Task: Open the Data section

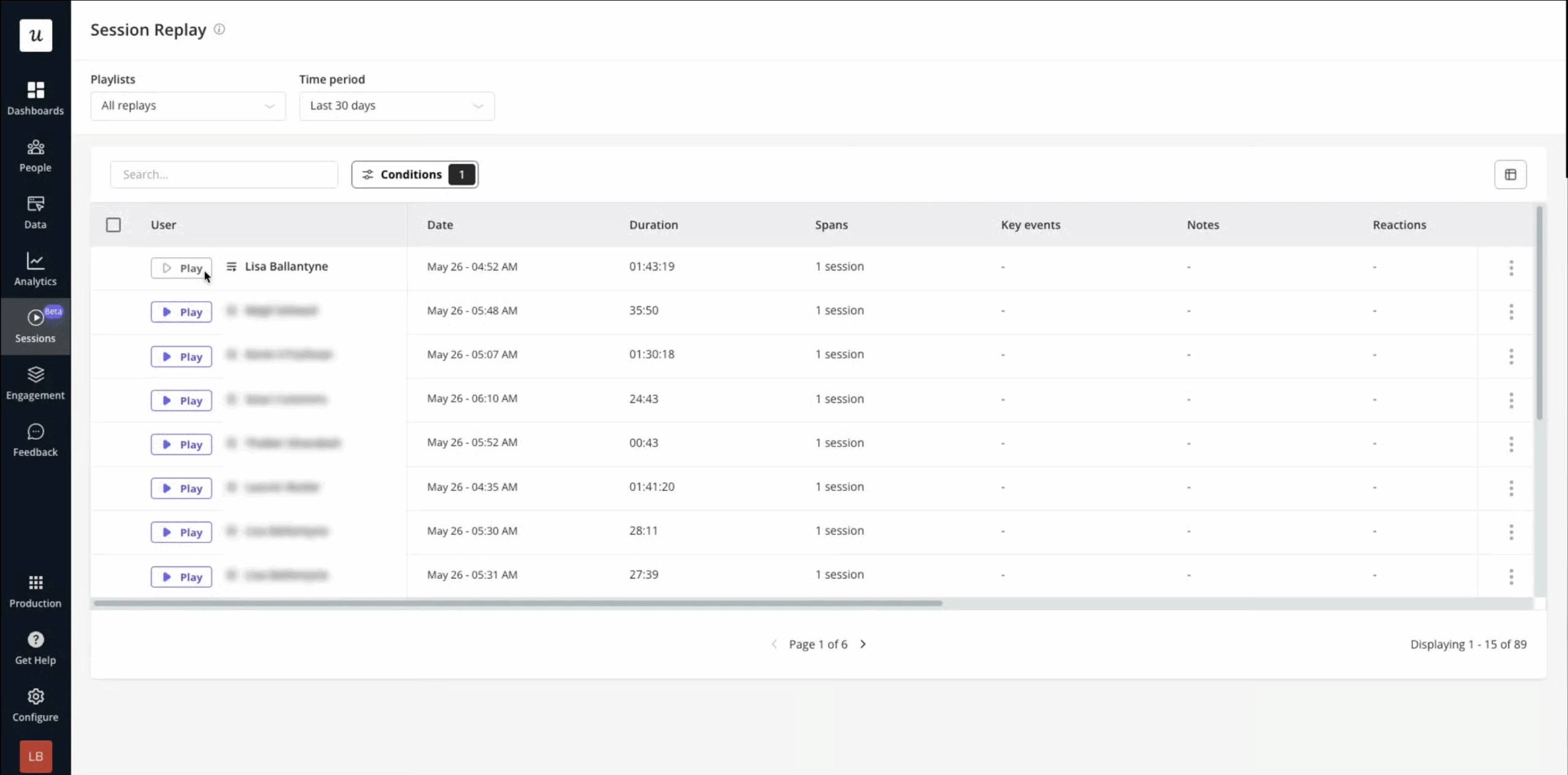Action: click(x=36, y=212)
